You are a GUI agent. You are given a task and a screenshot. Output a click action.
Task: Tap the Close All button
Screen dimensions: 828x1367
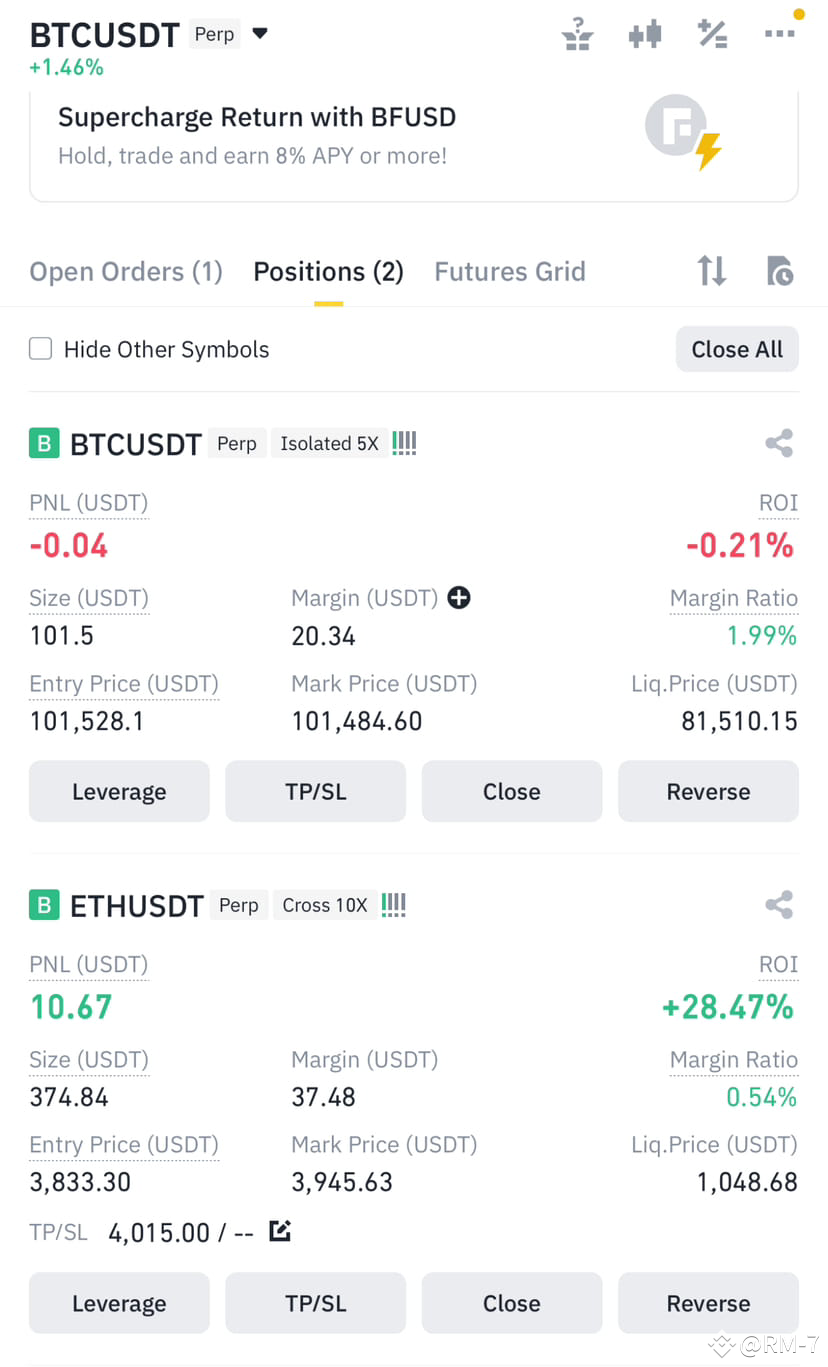click(737, 349)
